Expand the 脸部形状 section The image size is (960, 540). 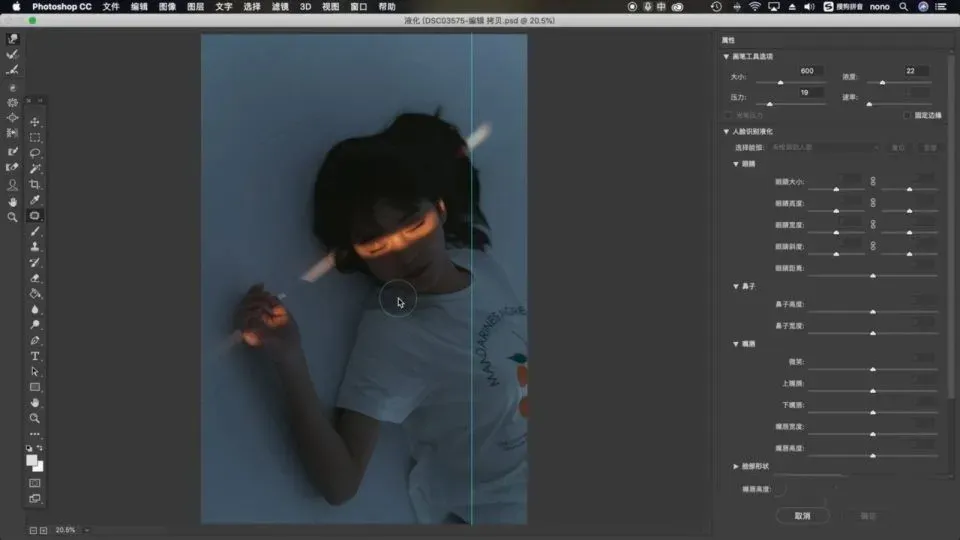click(736, 466)
